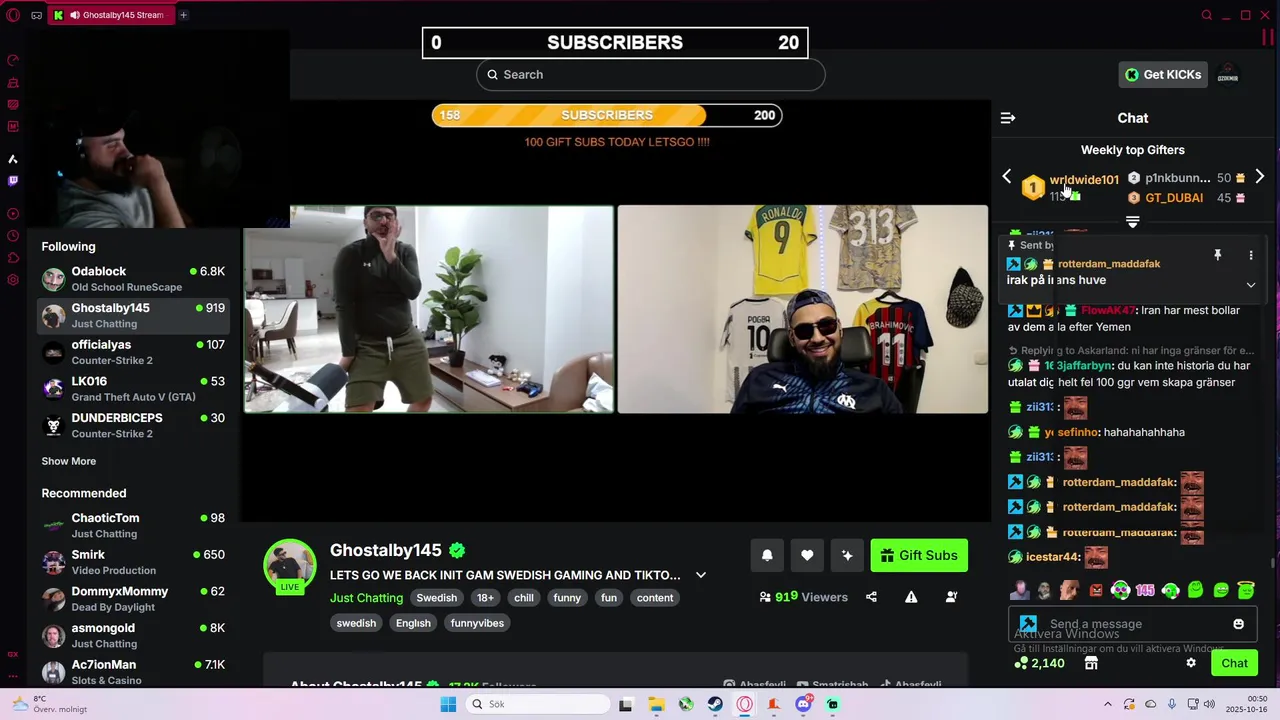
Task: Report the stream with warning icon
Action: pos(911,597)
